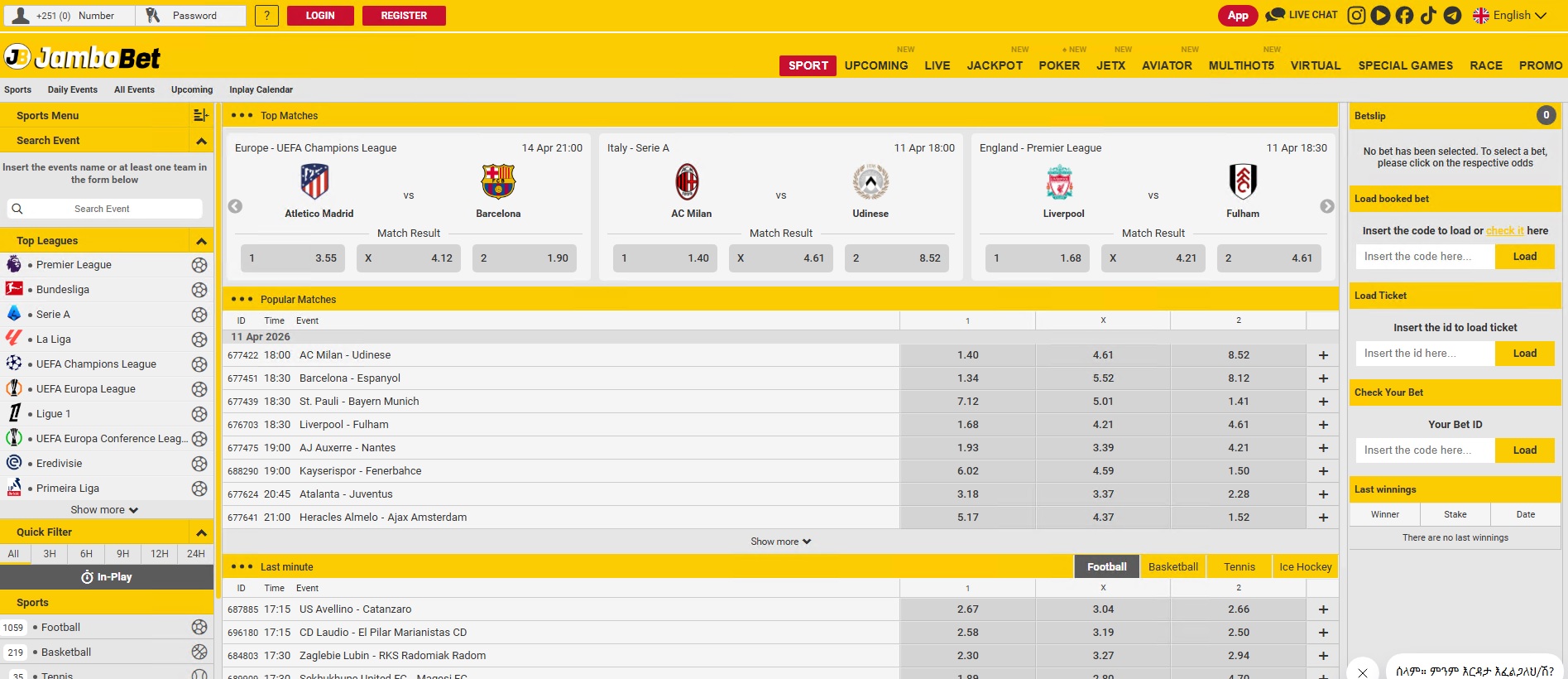Select odds 1.90 for Barcelona win

coord(526,258)
